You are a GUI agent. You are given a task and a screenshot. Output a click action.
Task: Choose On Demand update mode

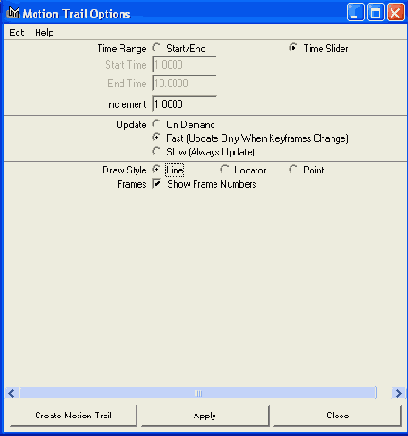click(x=157, y=124)
